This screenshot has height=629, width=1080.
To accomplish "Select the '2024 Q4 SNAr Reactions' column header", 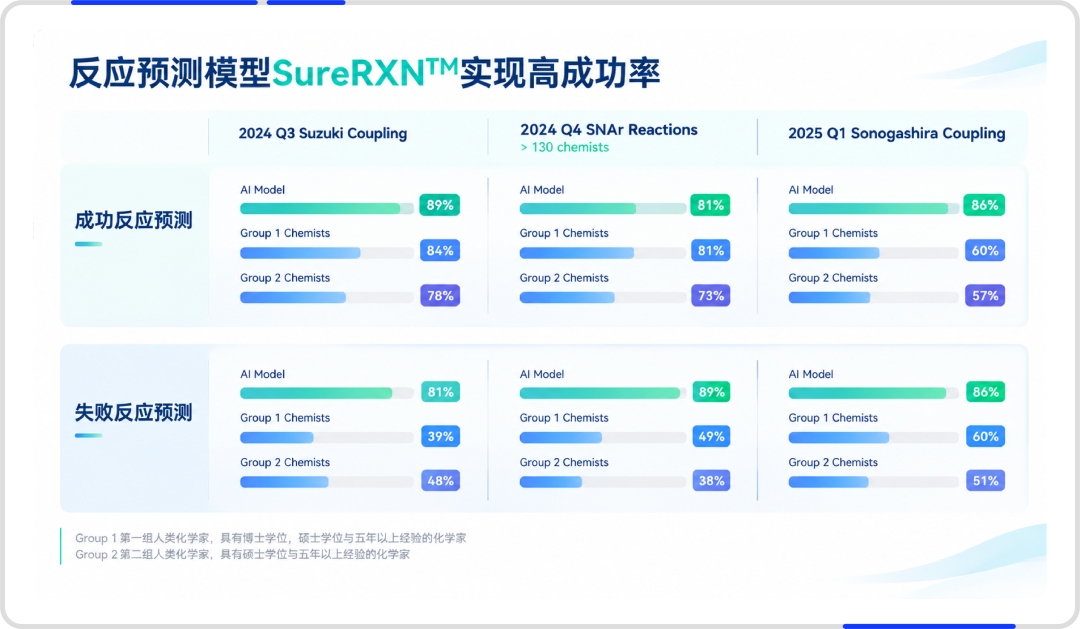I will 609,130.
